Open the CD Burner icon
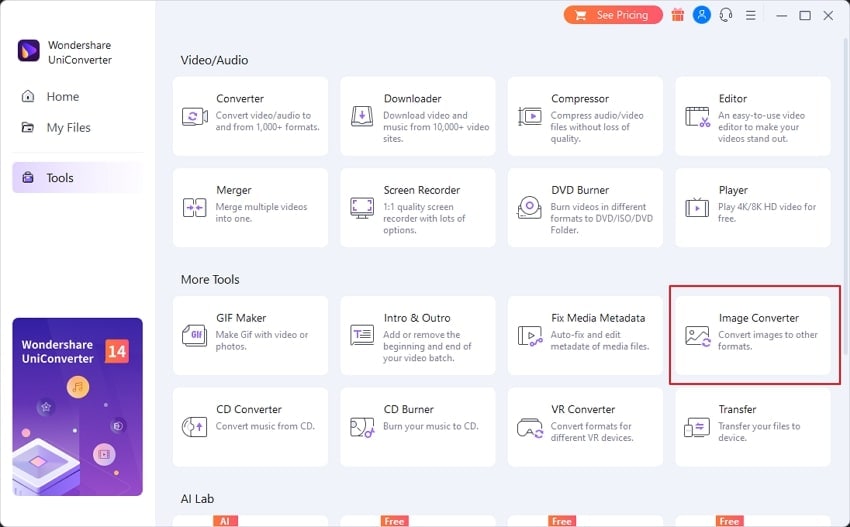 (362, 427)
